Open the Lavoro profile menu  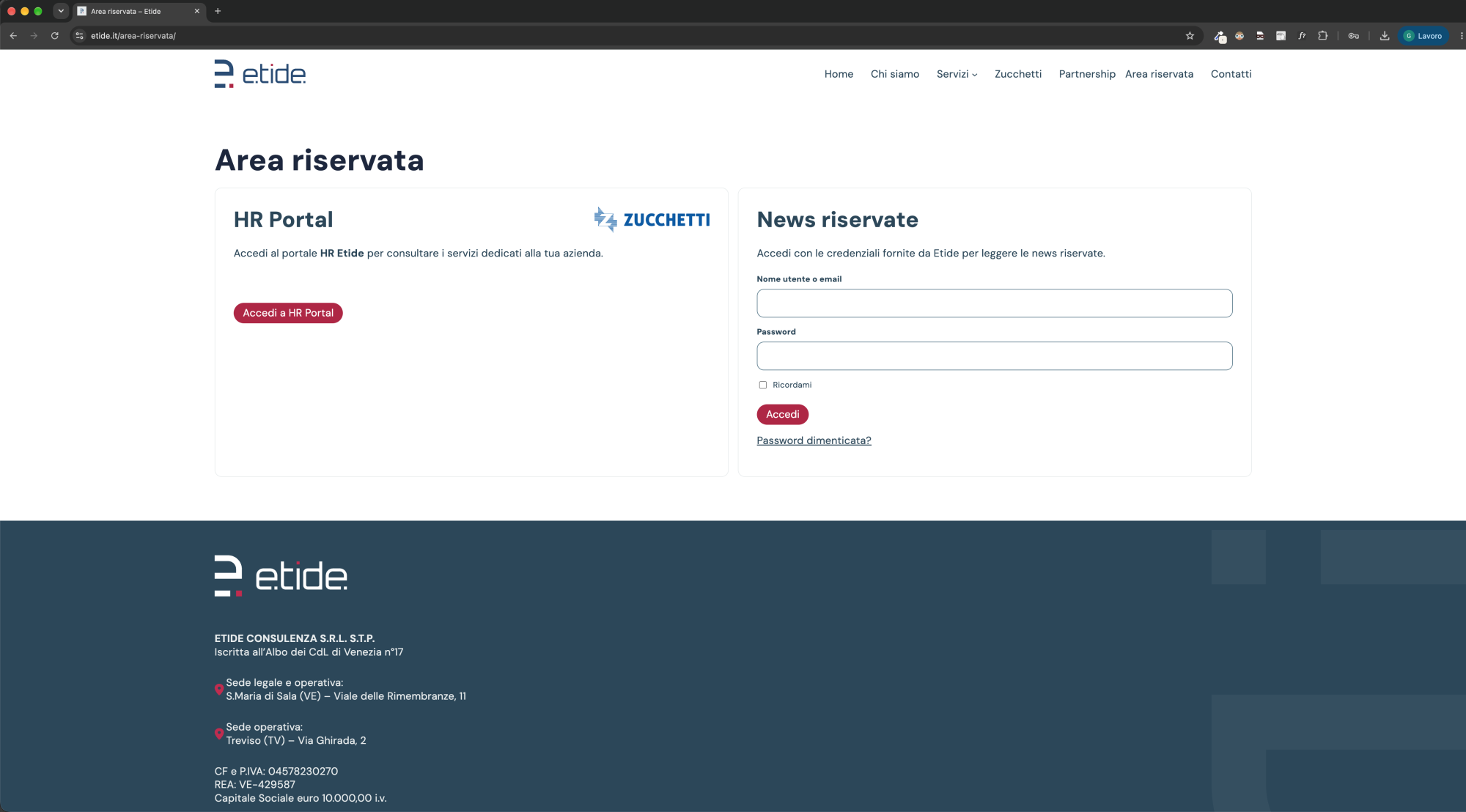(1423, 36)
